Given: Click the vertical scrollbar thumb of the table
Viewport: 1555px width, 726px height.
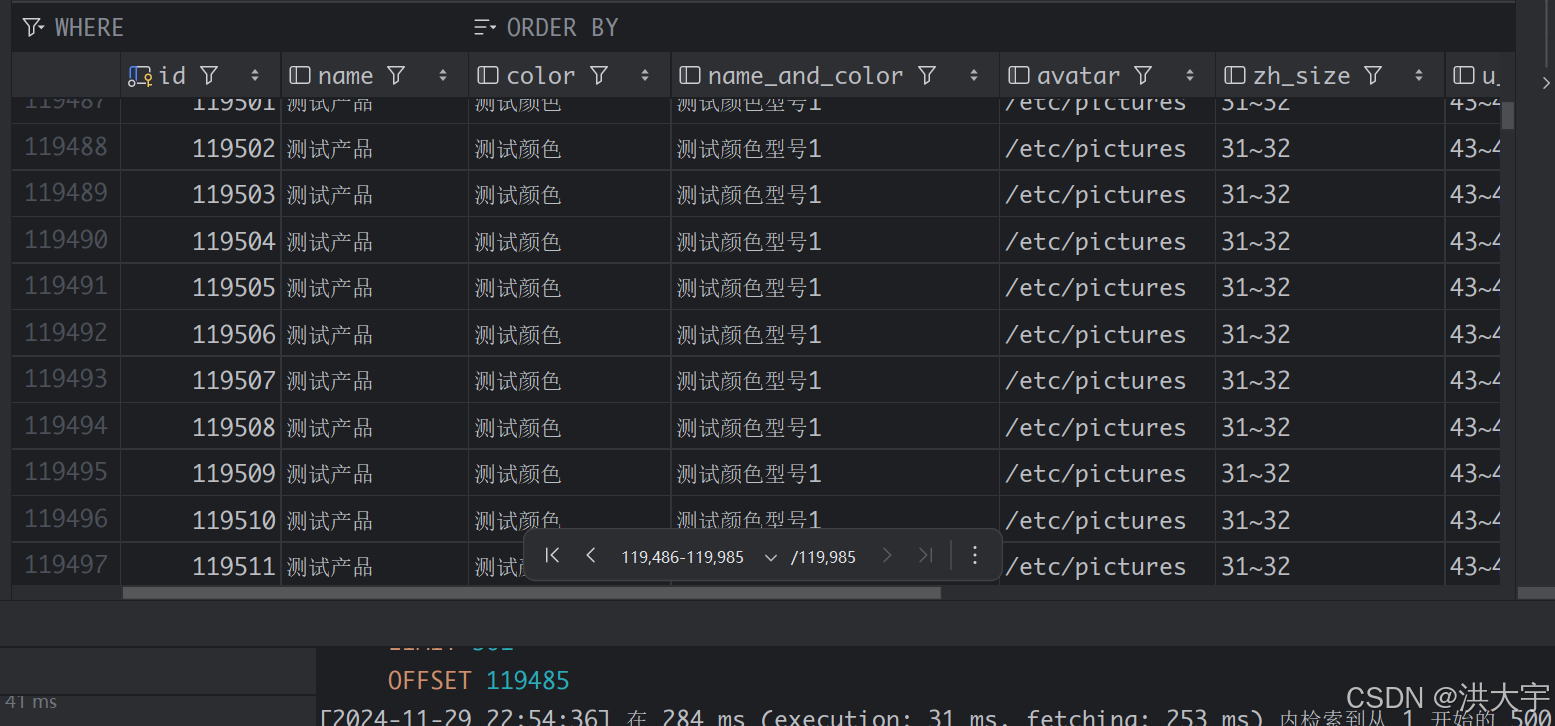Looking at the screenshot, I should click(1508, 115).
